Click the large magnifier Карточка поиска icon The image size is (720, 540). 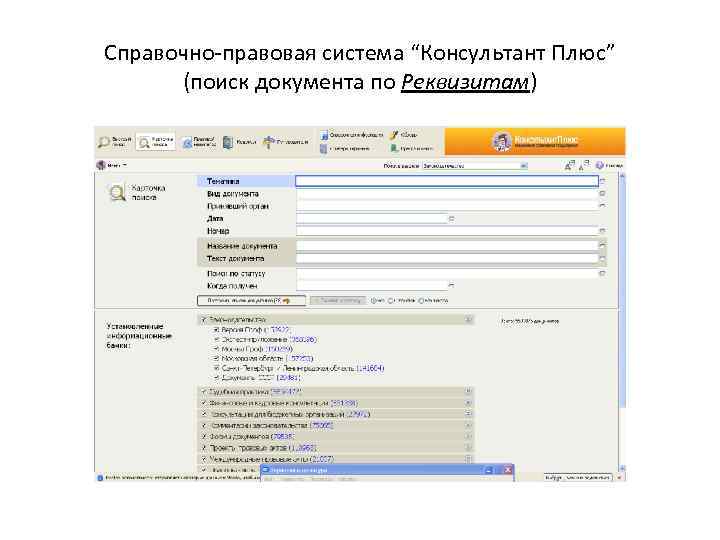click(x=117, y=192)
